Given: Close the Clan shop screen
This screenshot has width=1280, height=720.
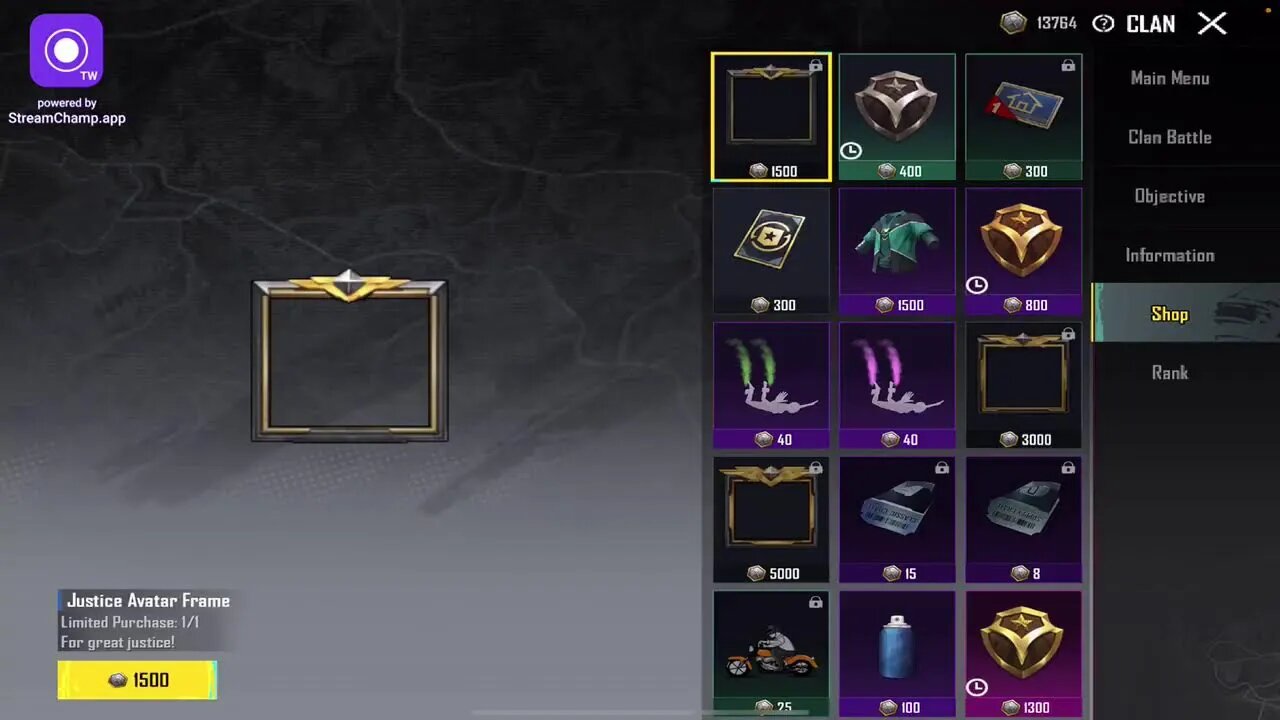Looking at the screenshot, I should tap(1212, 23).
